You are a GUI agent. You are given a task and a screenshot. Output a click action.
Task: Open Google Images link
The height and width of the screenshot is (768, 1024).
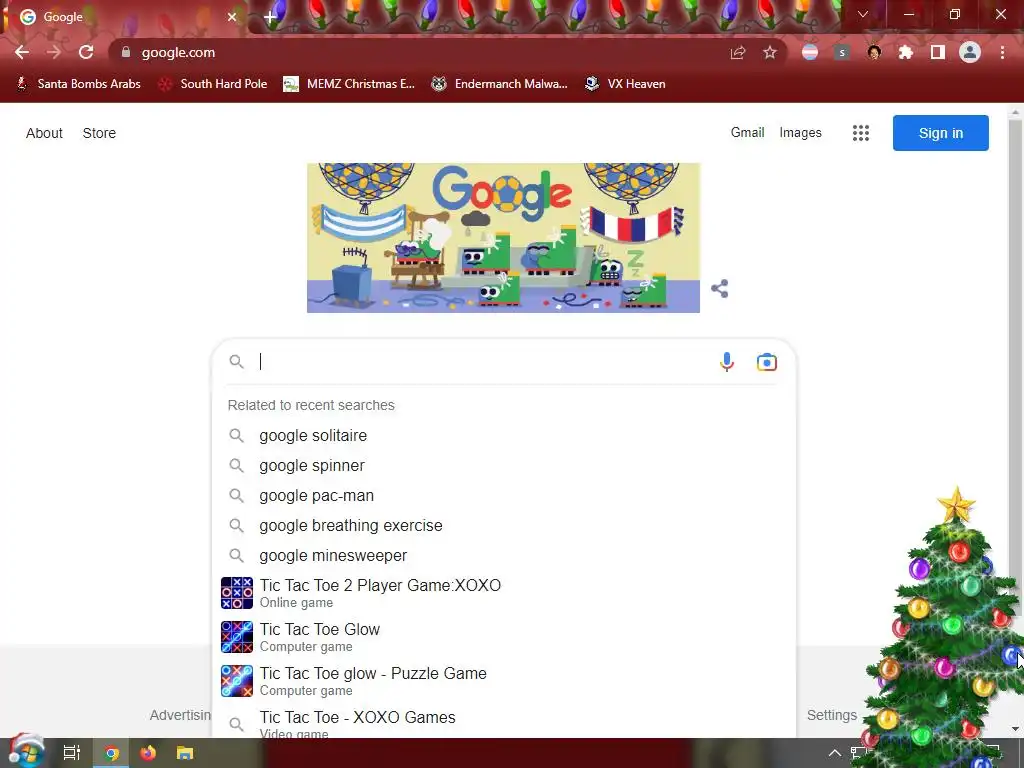click(x=800, y=133)
